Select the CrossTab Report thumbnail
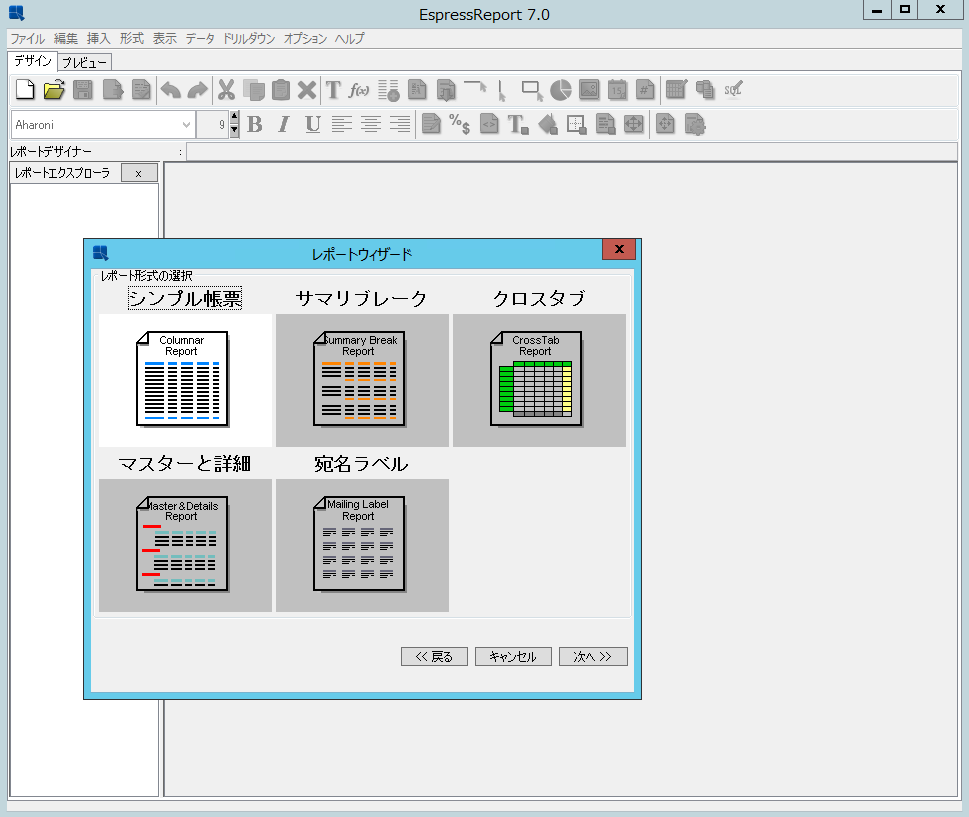This screenshot has height=817, width=969. [x=539, y=380]
